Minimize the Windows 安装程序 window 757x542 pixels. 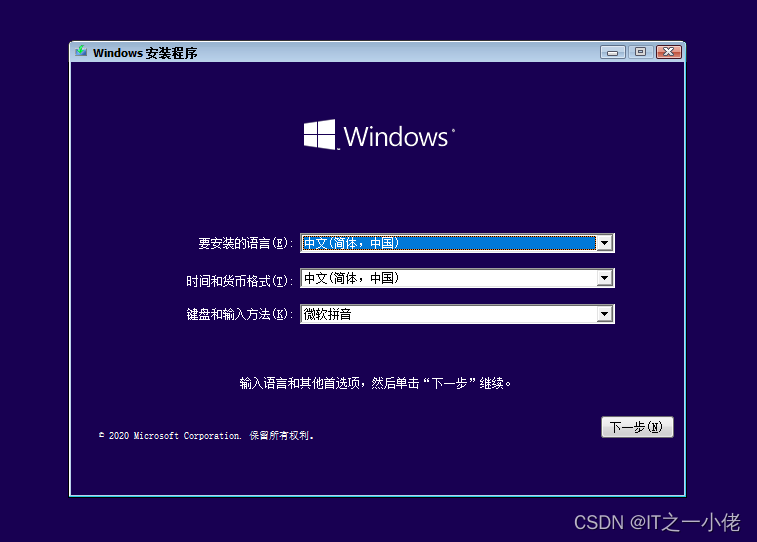pyautogui.click(x=613, y=52)
